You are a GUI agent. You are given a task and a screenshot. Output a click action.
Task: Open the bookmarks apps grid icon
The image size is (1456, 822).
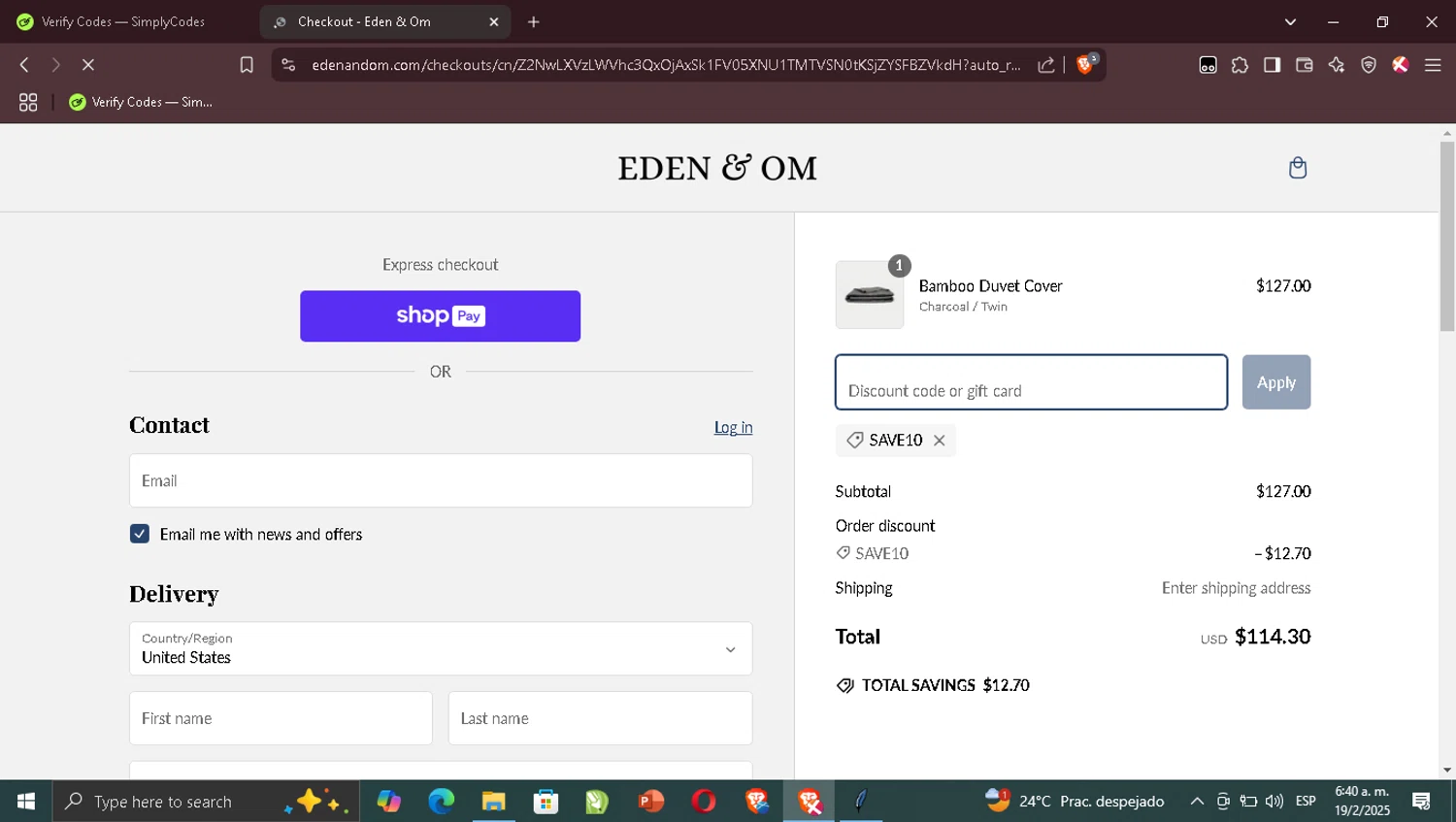[28, 102]
